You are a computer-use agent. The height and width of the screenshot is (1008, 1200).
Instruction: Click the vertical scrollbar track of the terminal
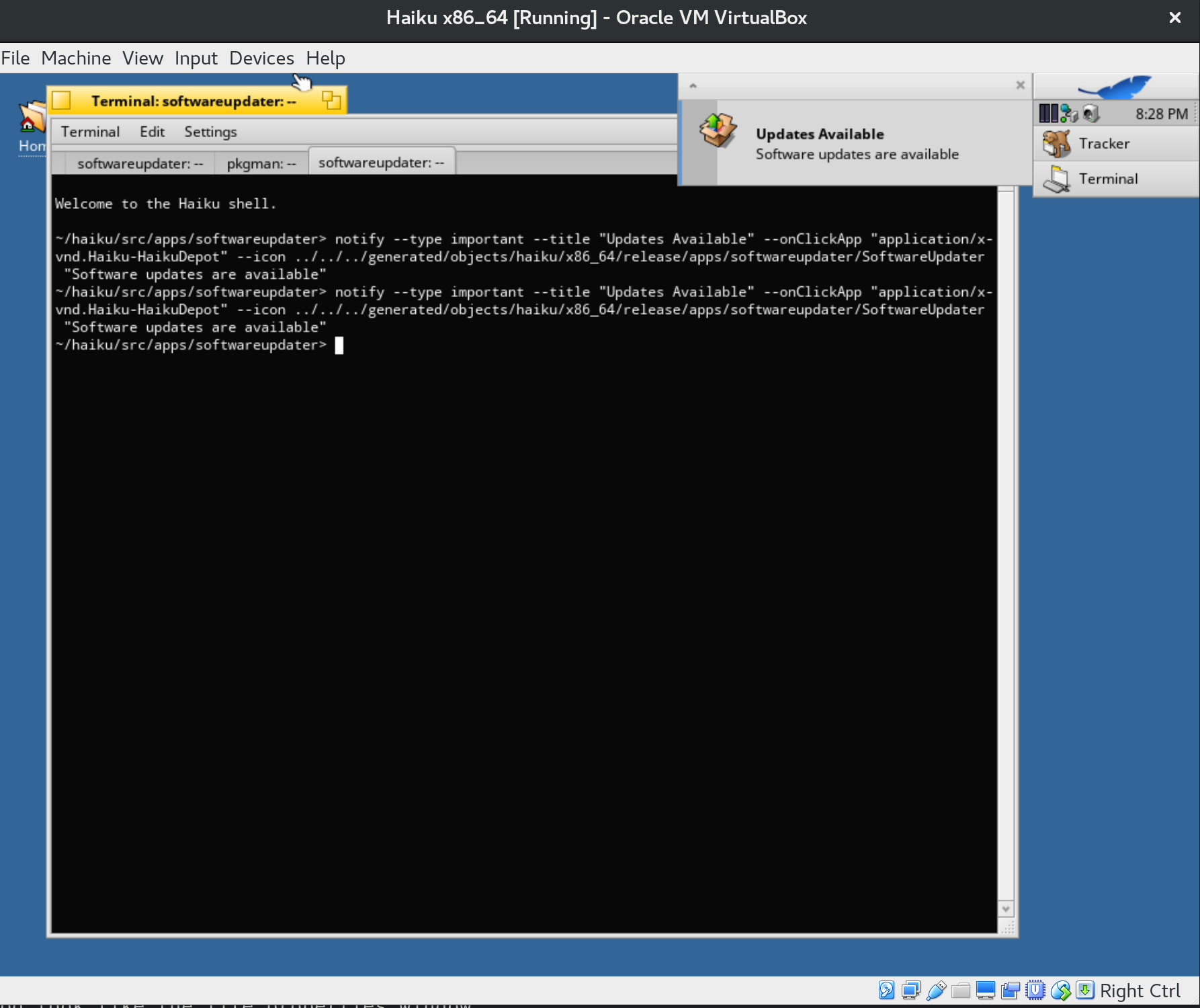point(1006,546)
